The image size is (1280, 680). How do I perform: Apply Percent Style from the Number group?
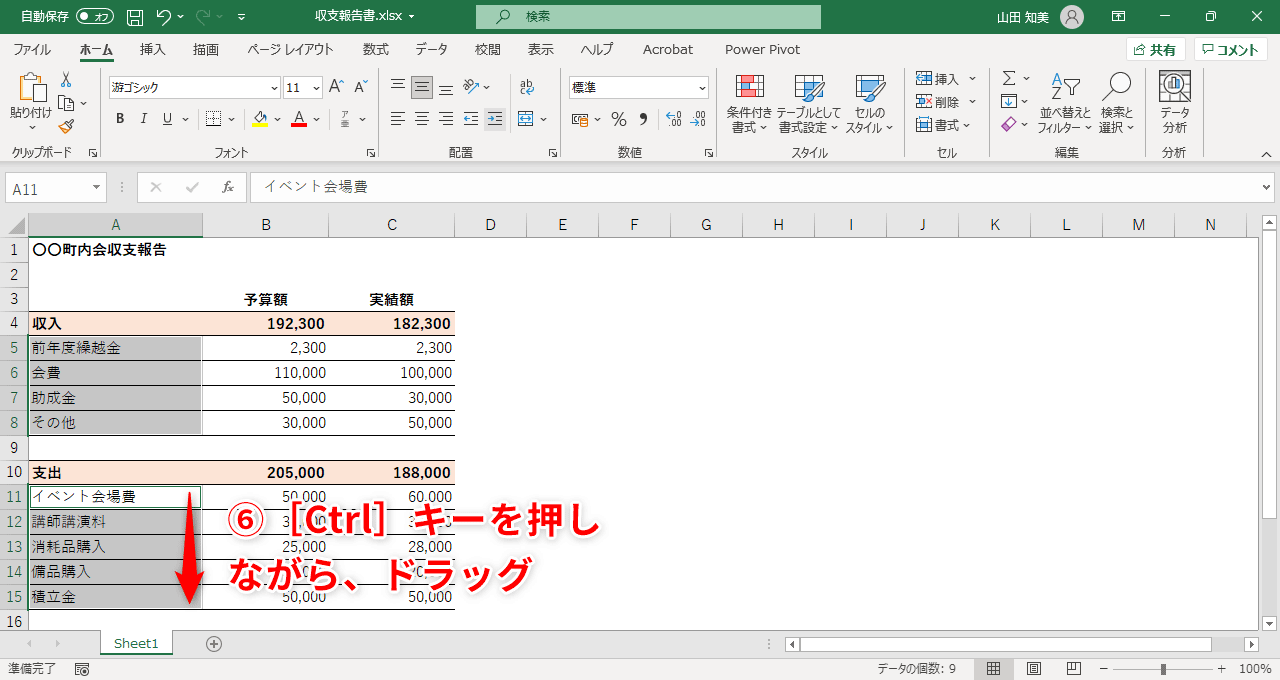[618, 119]
